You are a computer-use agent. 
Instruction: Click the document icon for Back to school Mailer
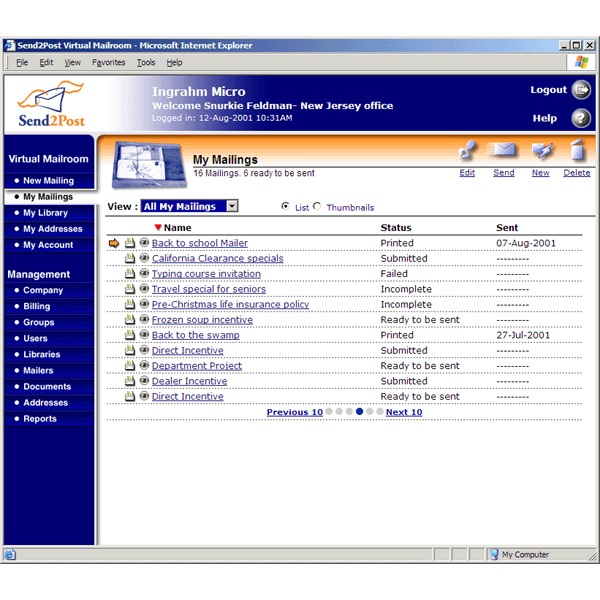pos(130,243)
